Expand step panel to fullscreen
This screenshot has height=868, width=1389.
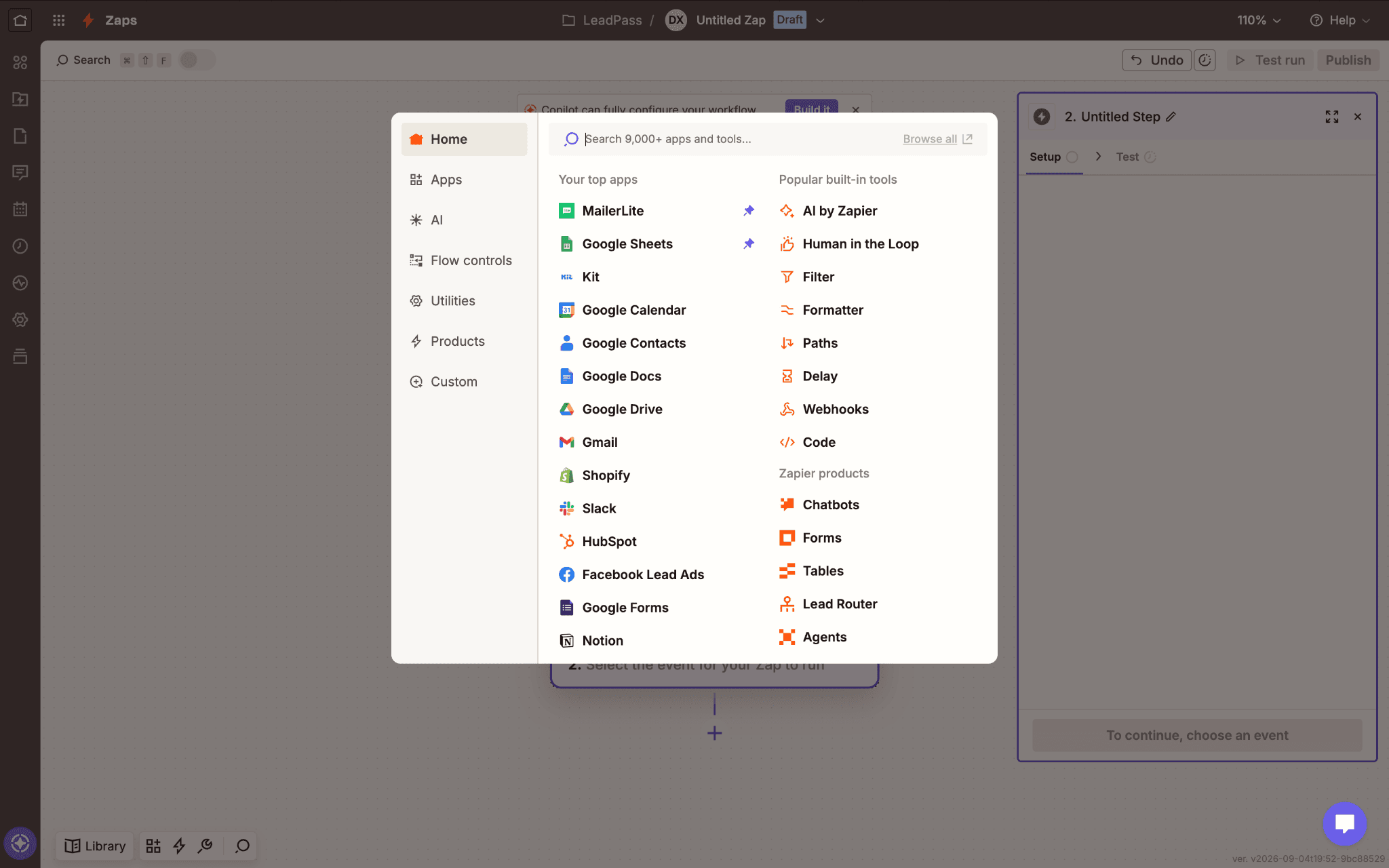click(1332, 117)
